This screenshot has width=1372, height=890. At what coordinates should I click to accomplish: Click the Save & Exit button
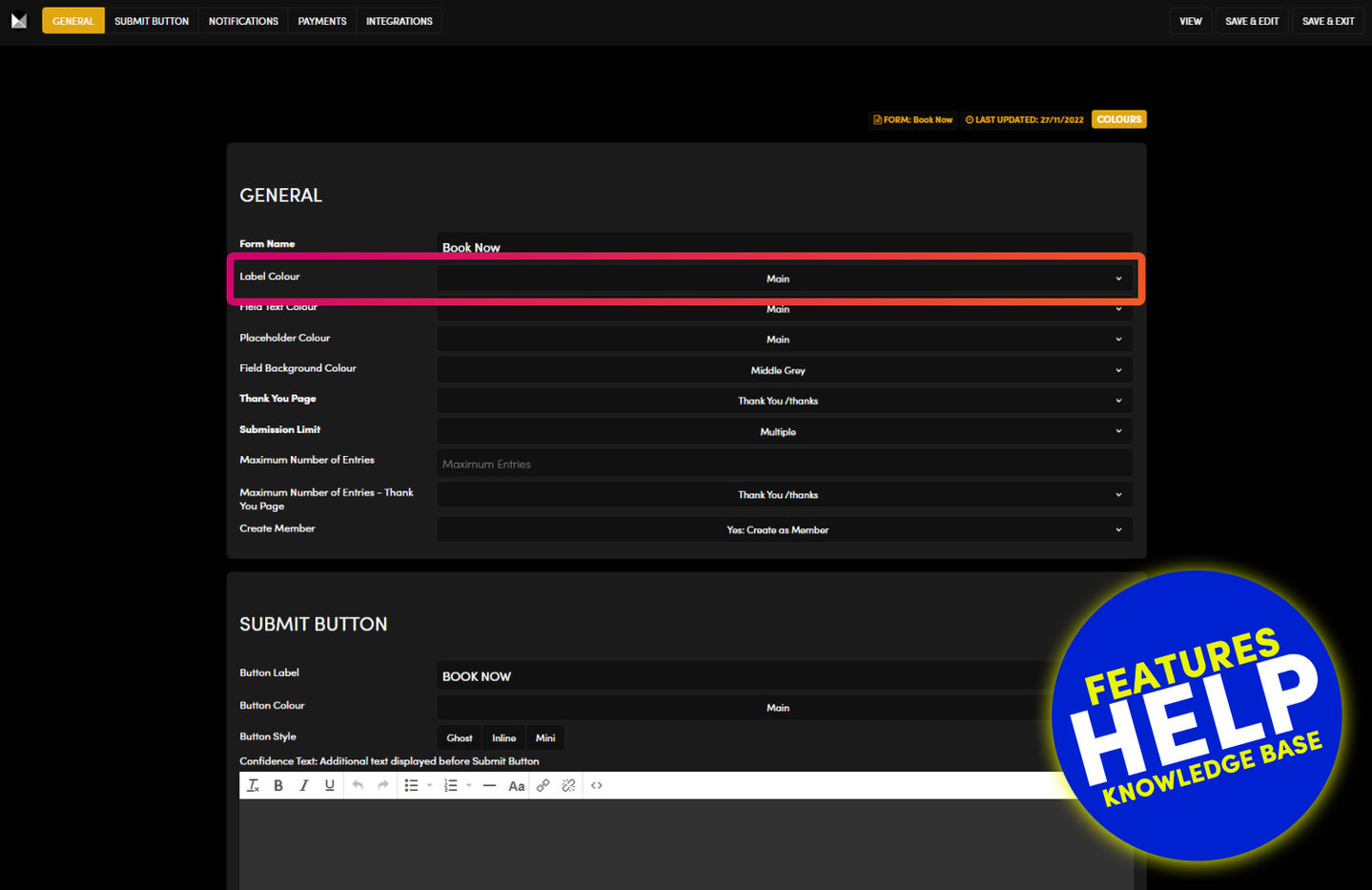coord(1328,21)
